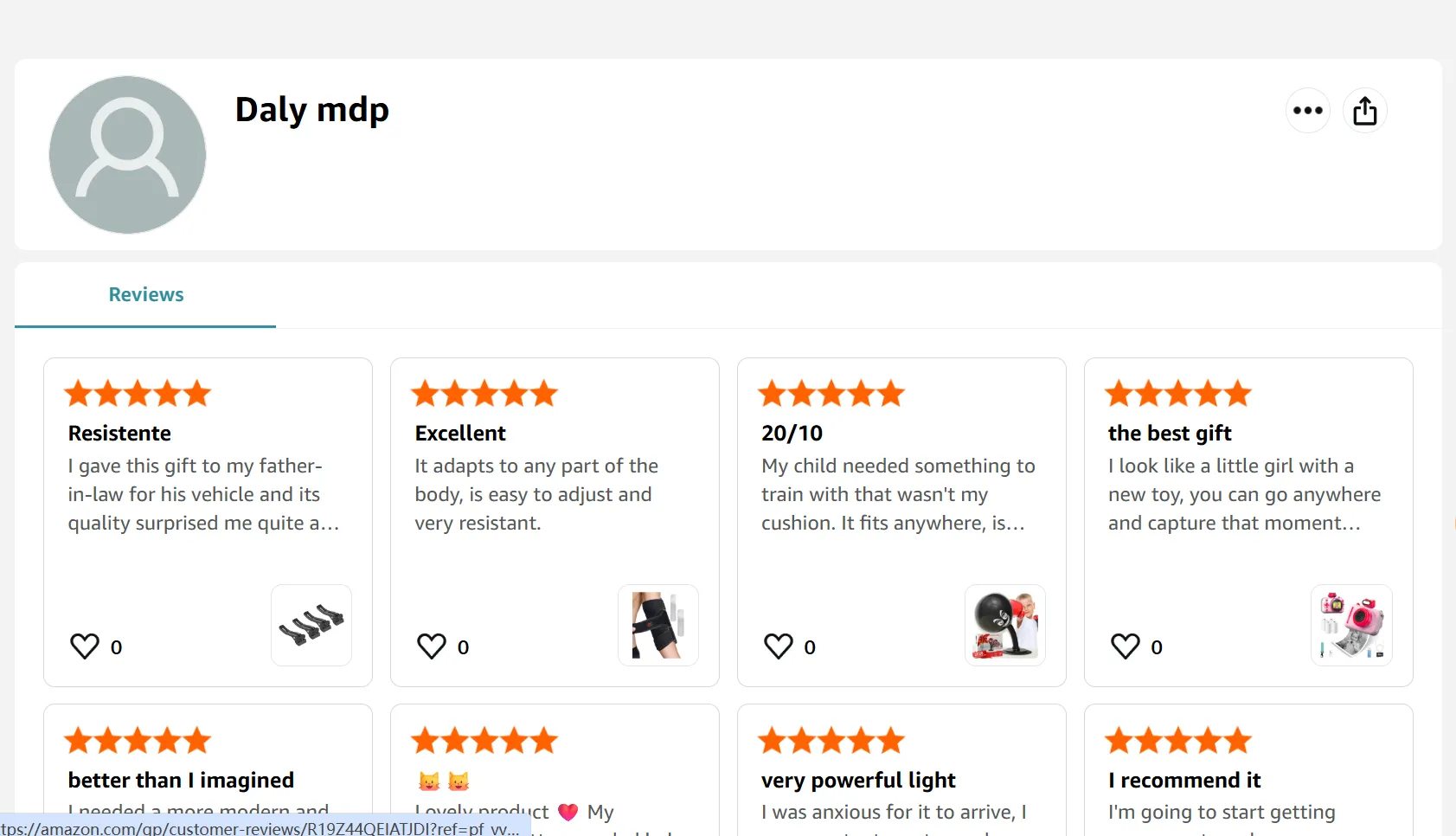View the punching bag product thumbnail
Screen dimensions: 1456x836
[x=1005, y=625]
